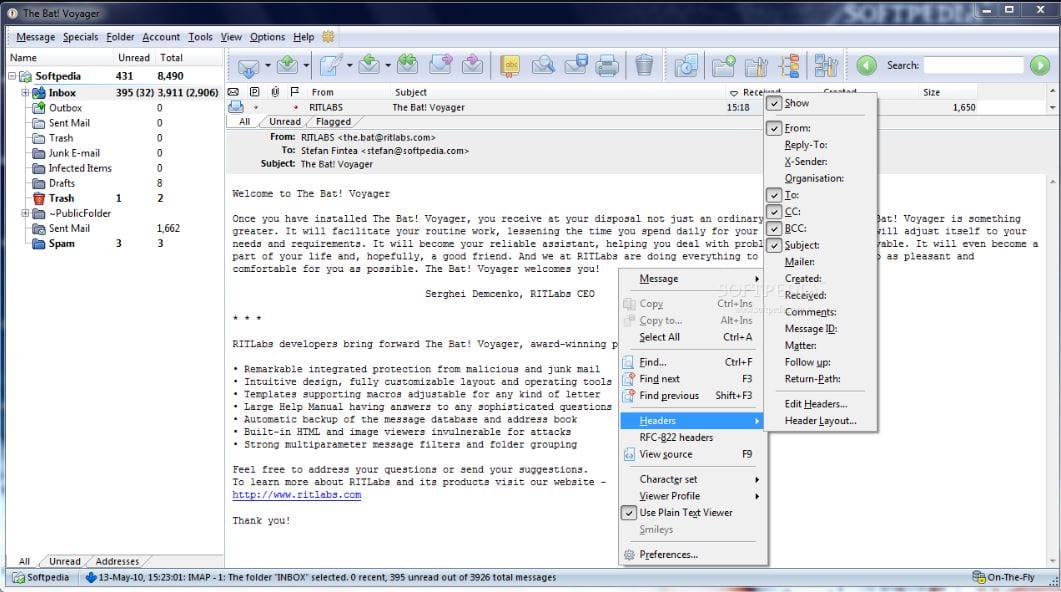Image resolution: width=1061 pixels, height=592 pixels.
Task: Sort messages by the Size column header
Action: pos(931,92)
